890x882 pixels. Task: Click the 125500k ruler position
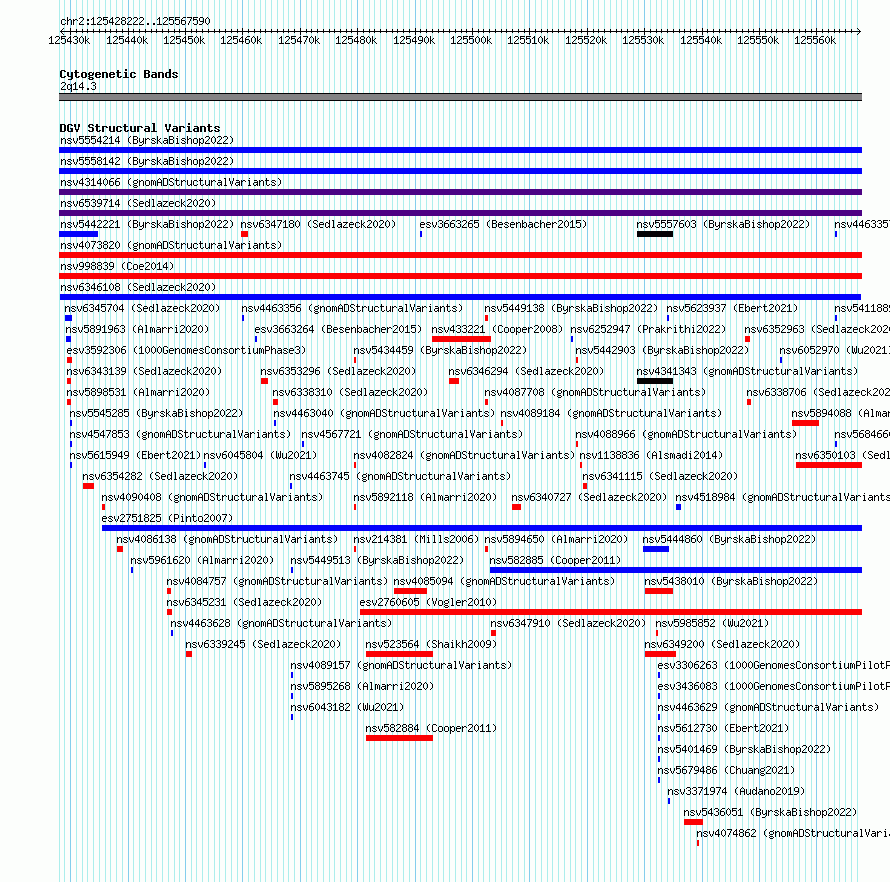click(x=471, y=40)
